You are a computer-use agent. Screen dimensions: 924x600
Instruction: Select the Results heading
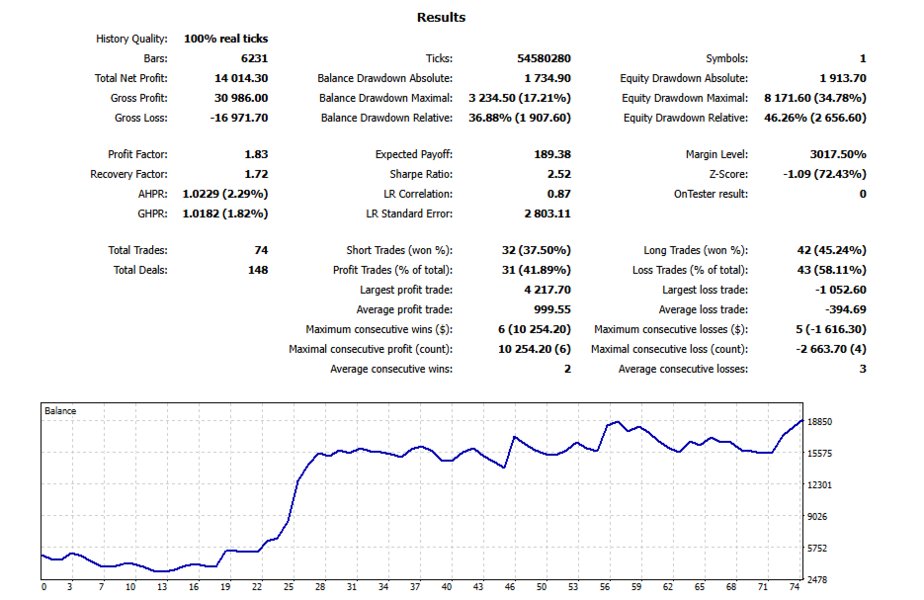pos(441,17)
